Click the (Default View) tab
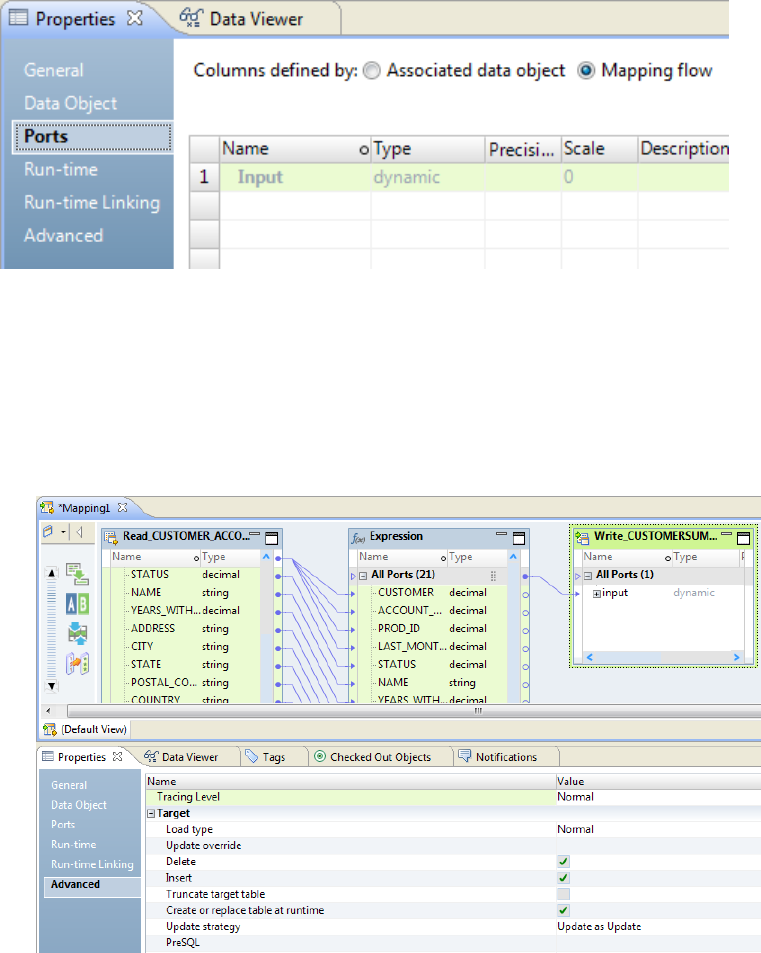 [x=86, y=729]
